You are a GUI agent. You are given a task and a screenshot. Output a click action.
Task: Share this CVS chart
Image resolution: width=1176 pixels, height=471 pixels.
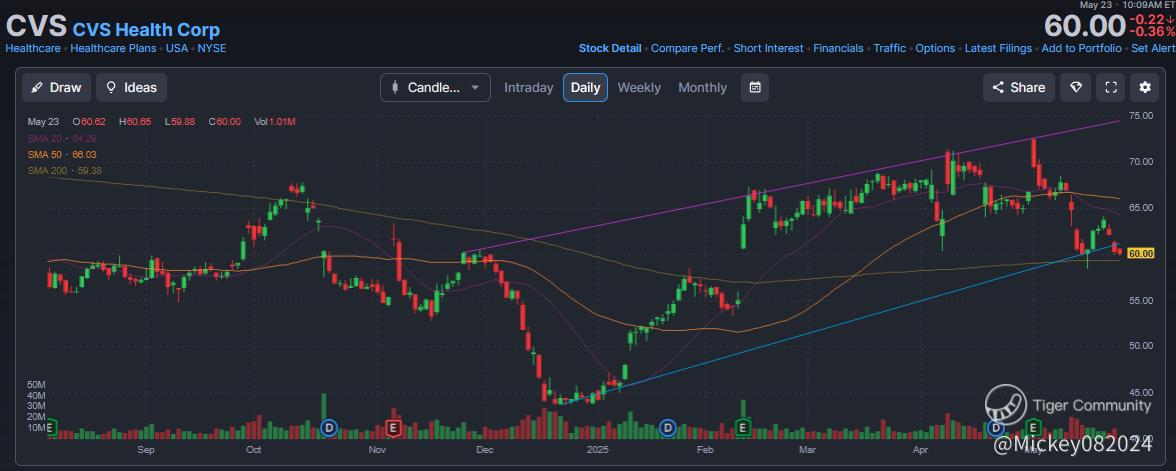click(x=1018, y=88)
